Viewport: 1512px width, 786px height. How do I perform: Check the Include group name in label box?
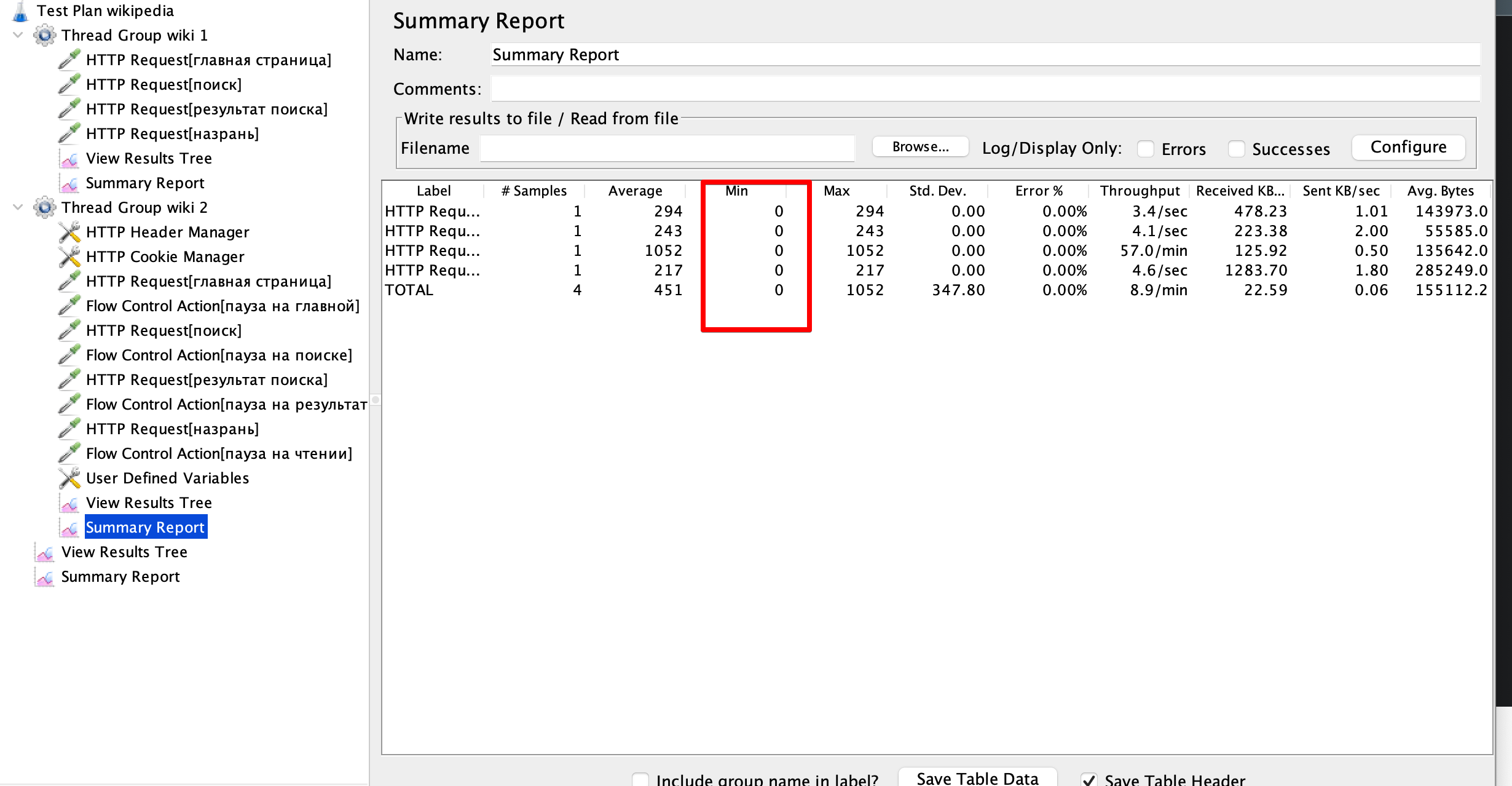point(640,780)
